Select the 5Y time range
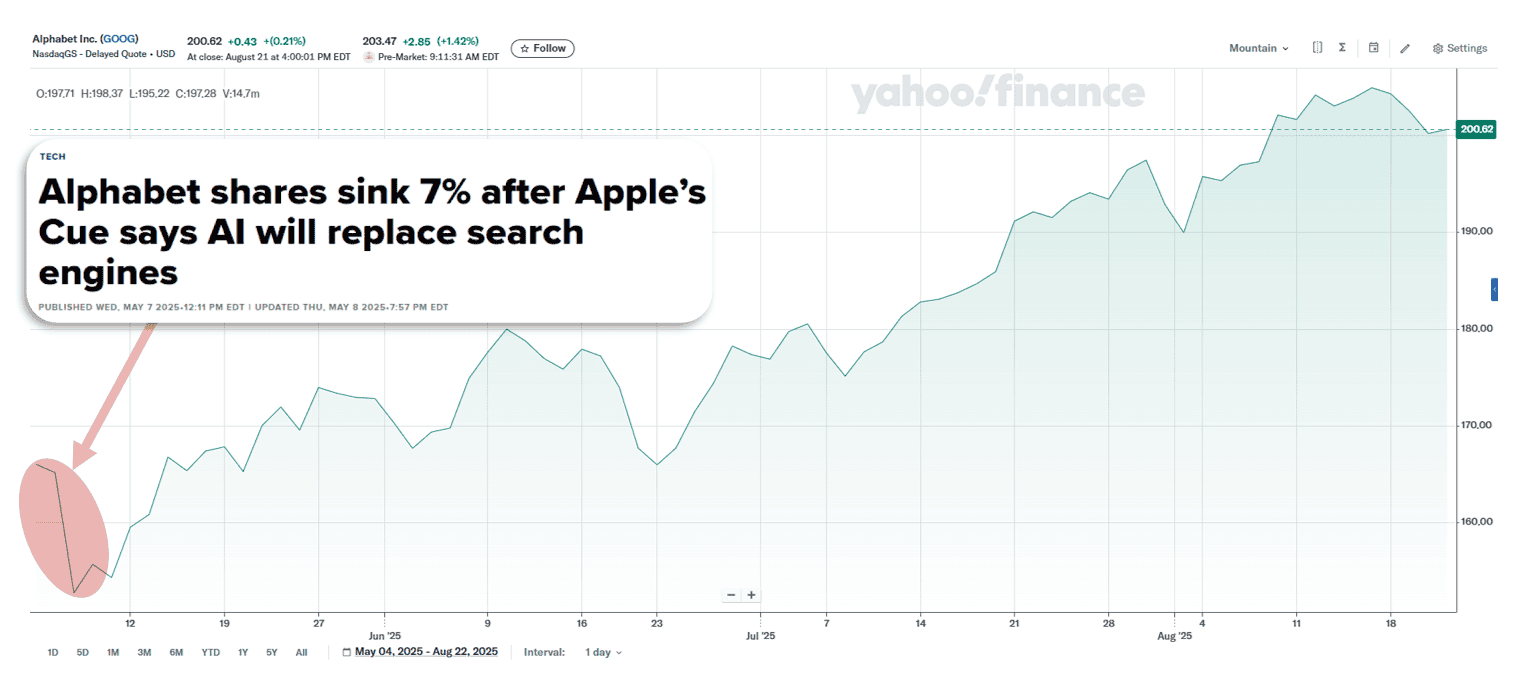This screenshot has height=683, width=1521. 272,652
